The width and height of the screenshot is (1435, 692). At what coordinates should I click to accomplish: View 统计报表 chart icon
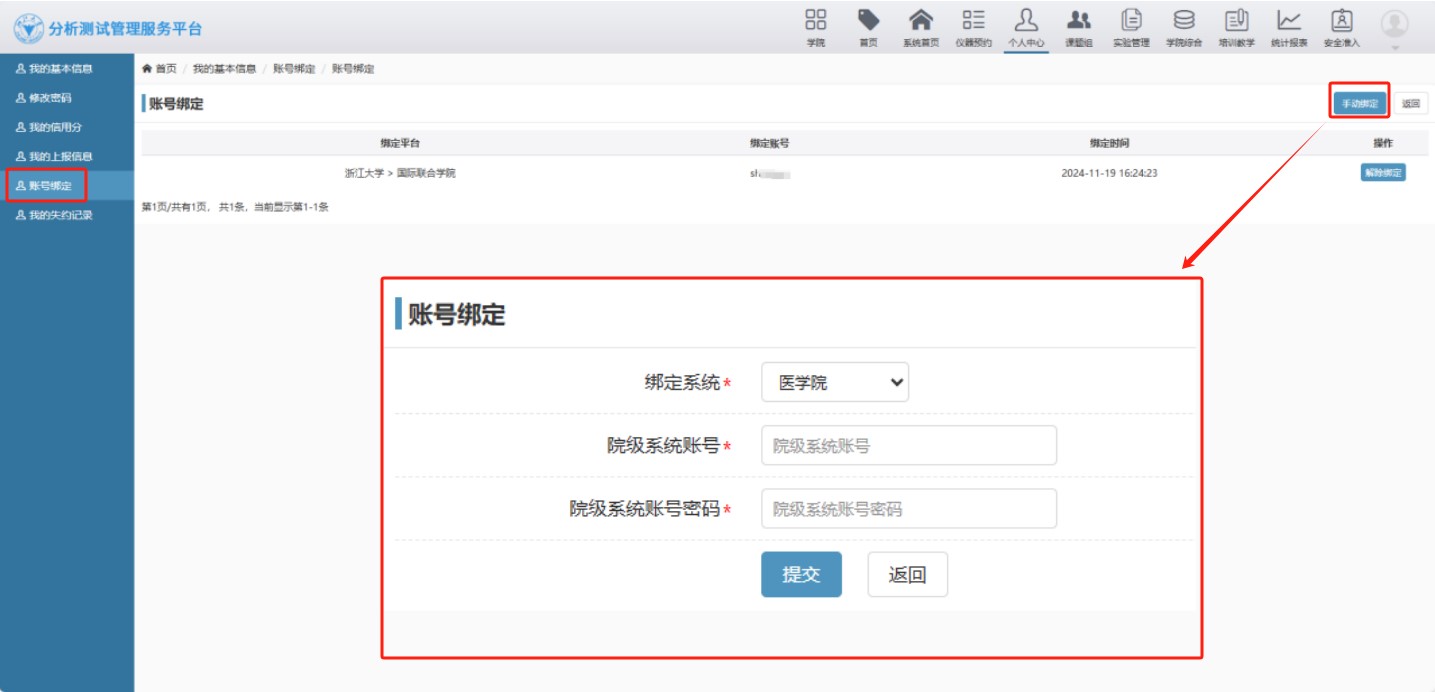(x=1289, y=21)
